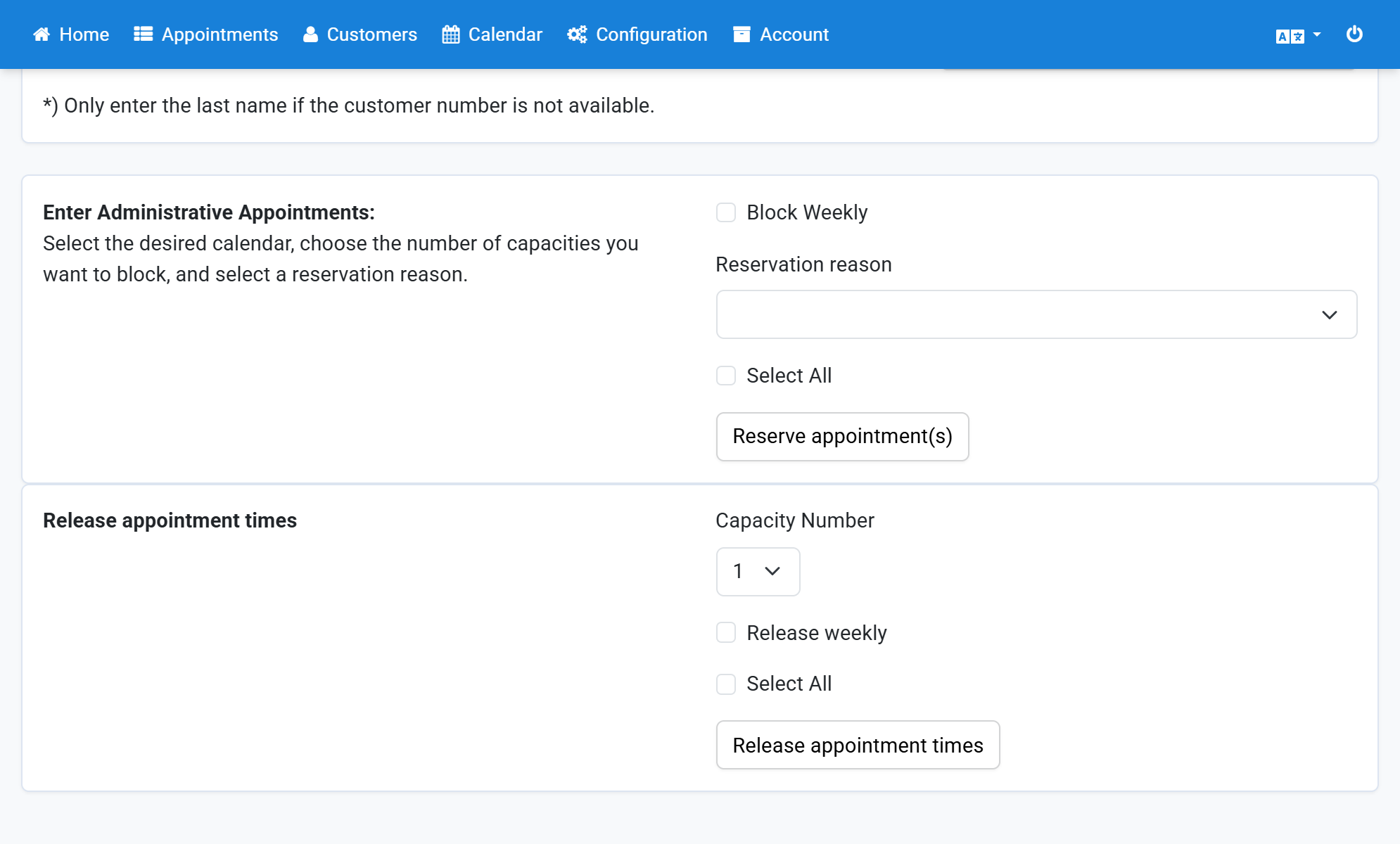Open the language translate icon menu
Image resolution: width=1400 pixels, height=844 pixels.
1290,36
